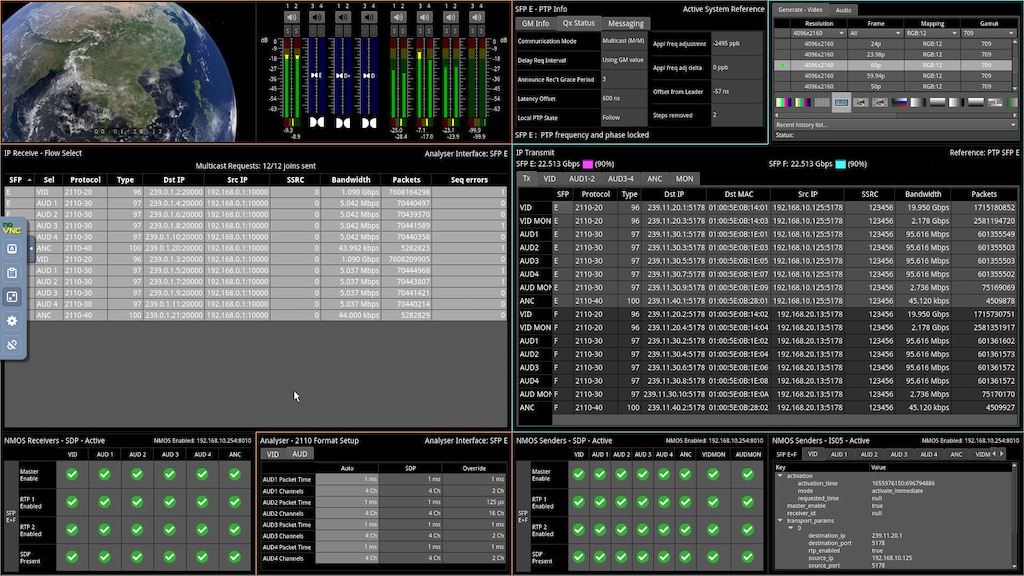Viewport: 1024px width, 576px height.
Task: Select the AUD tab in Format Setup
Action: [x=299, y=454]
